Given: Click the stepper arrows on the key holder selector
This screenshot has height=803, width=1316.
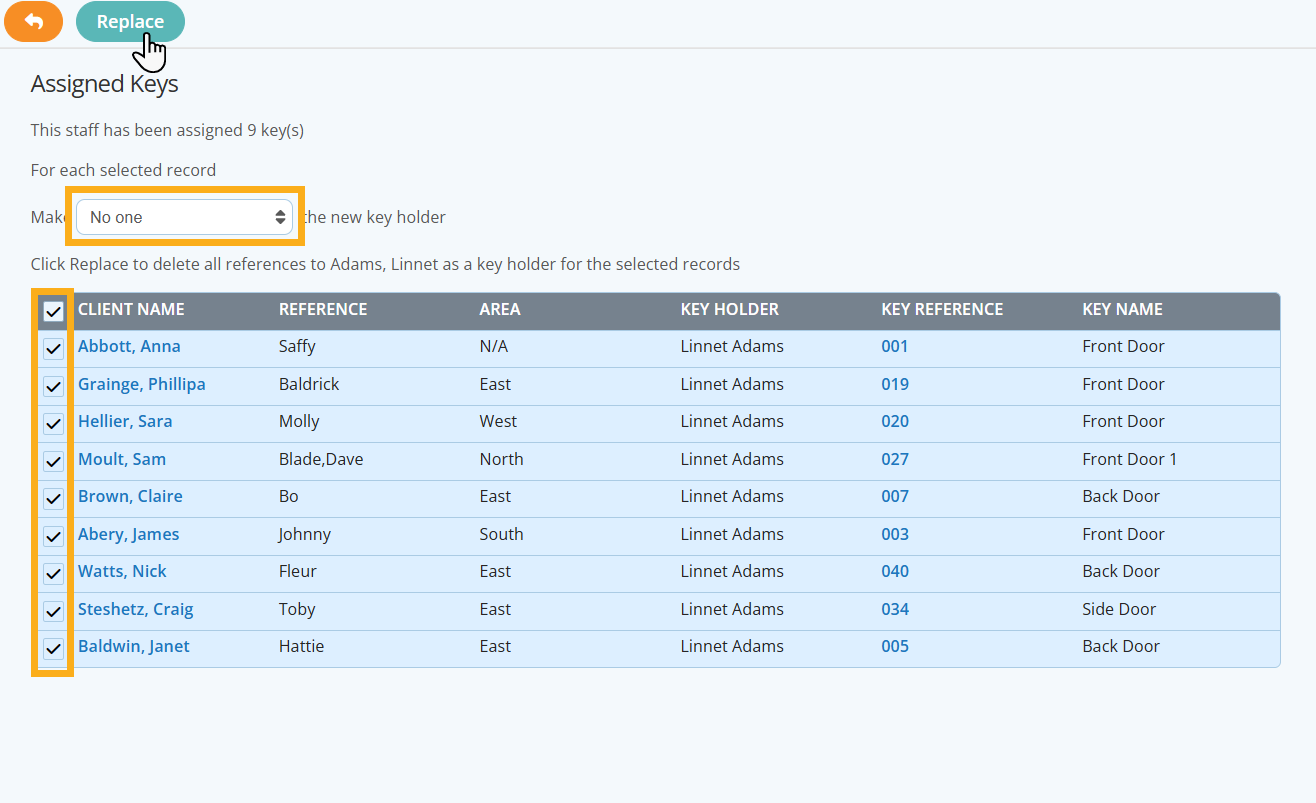Looking at the screenshot, I should tap(280, 216).
